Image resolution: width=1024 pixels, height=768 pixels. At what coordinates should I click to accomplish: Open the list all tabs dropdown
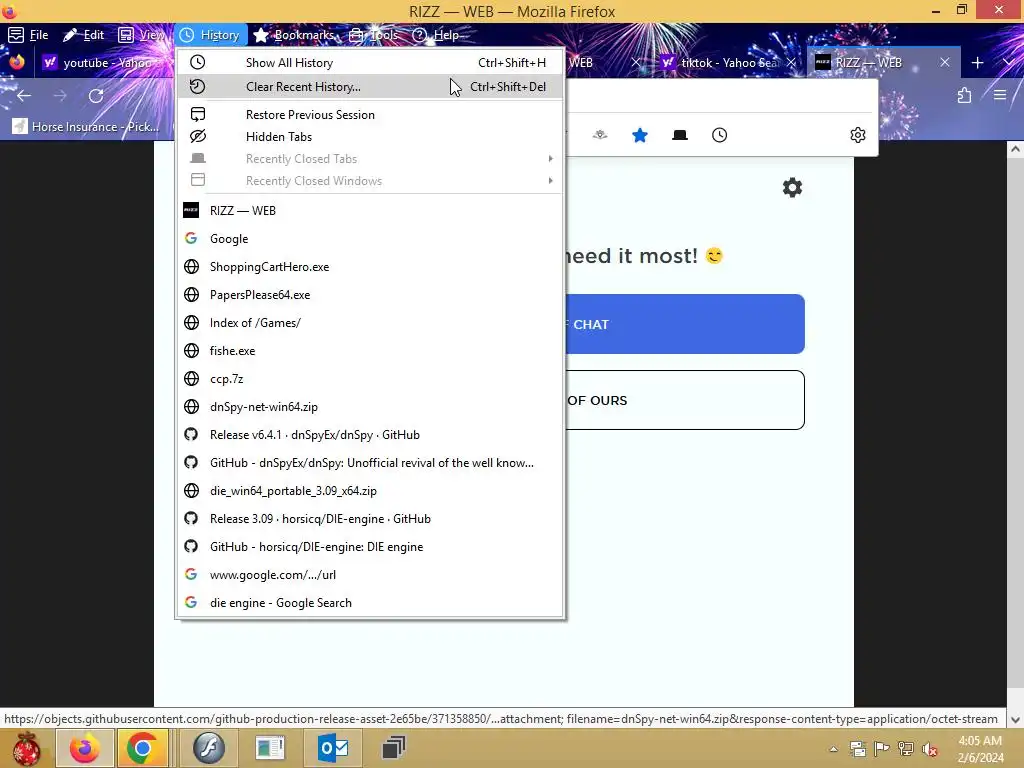(1008, 63)
